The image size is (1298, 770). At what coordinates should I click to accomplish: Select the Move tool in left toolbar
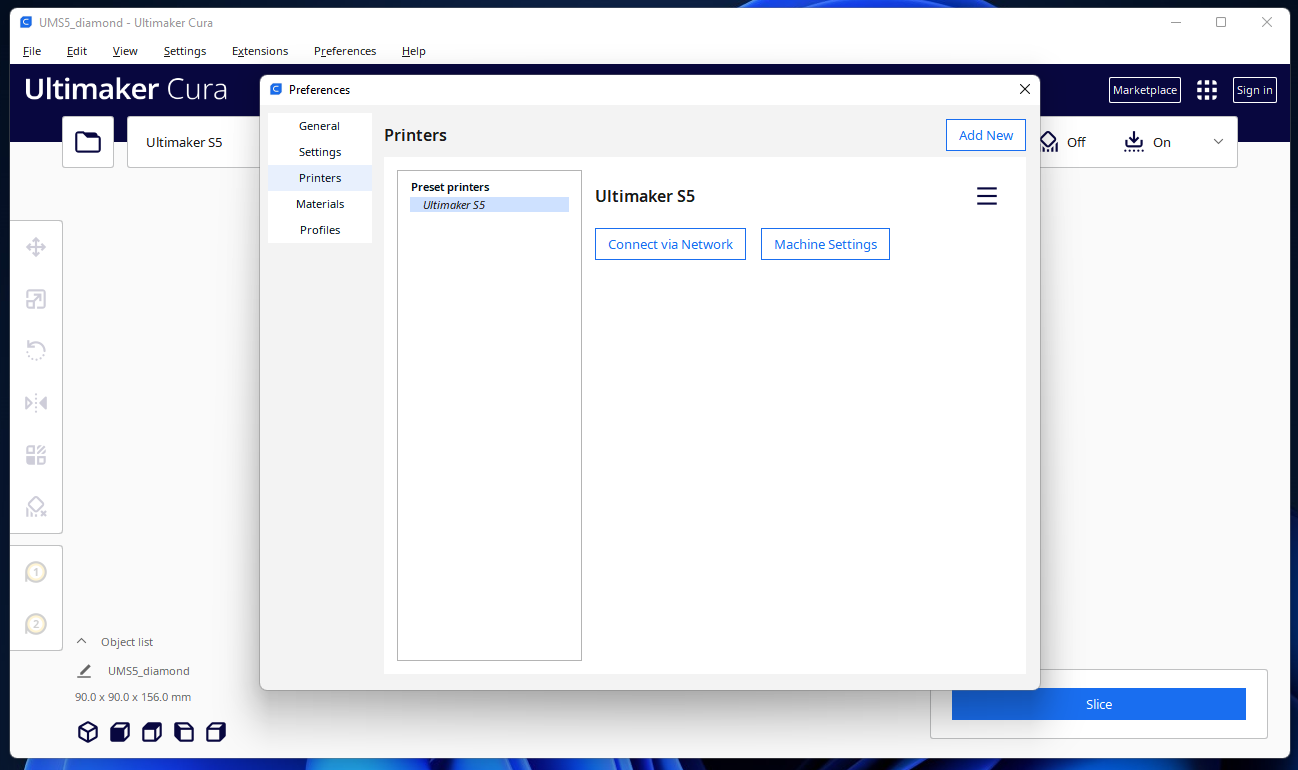tap(36, 247)
